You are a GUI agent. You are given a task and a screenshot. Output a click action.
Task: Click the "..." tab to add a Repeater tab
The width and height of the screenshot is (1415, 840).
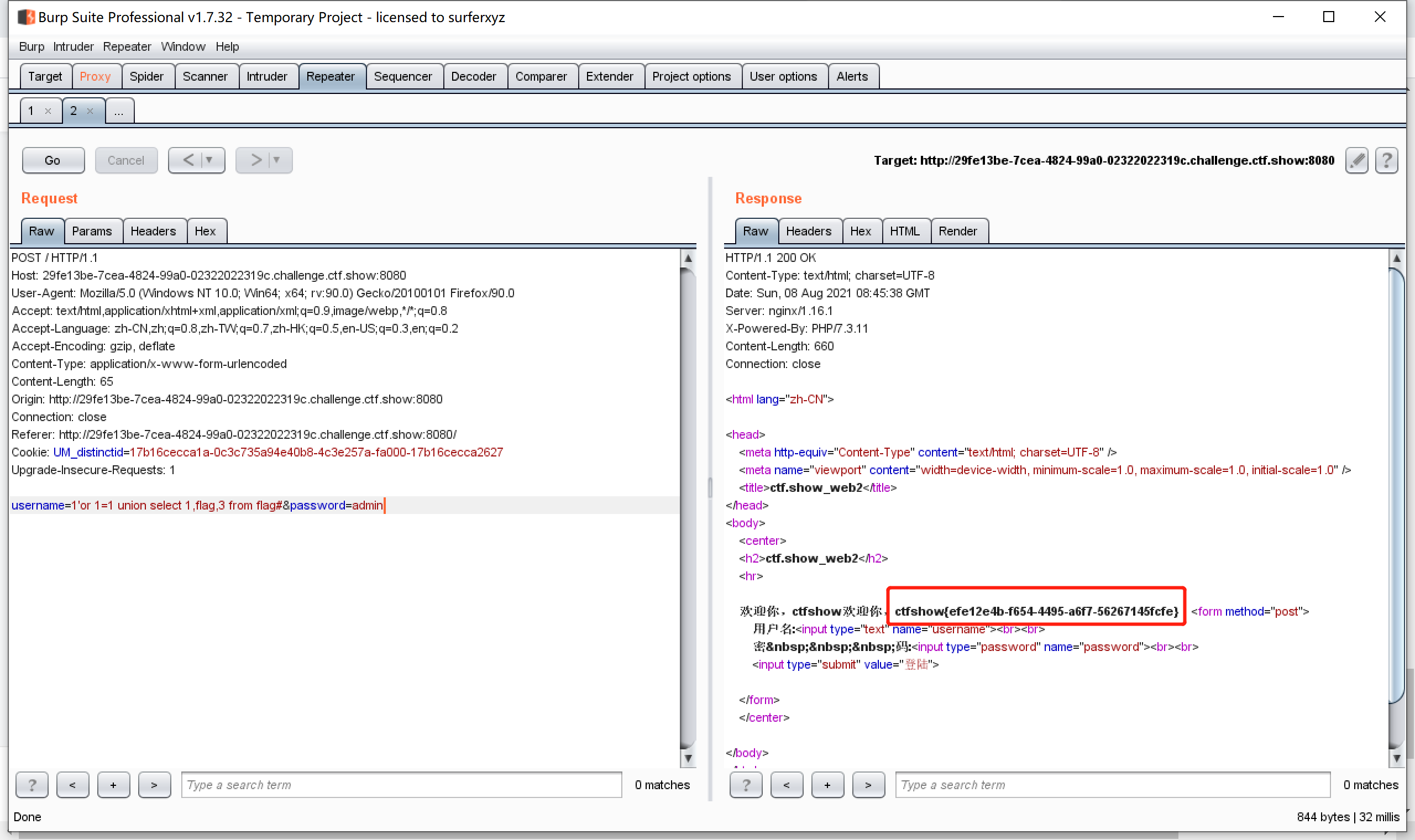pos(119,111)
